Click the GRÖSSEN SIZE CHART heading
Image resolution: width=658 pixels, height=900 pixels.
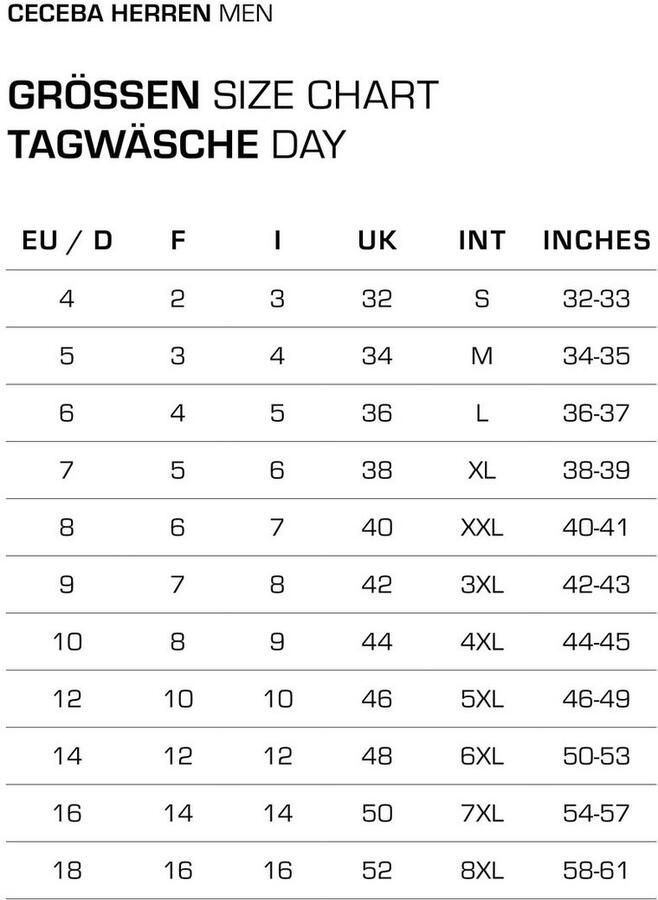(223, 95)
